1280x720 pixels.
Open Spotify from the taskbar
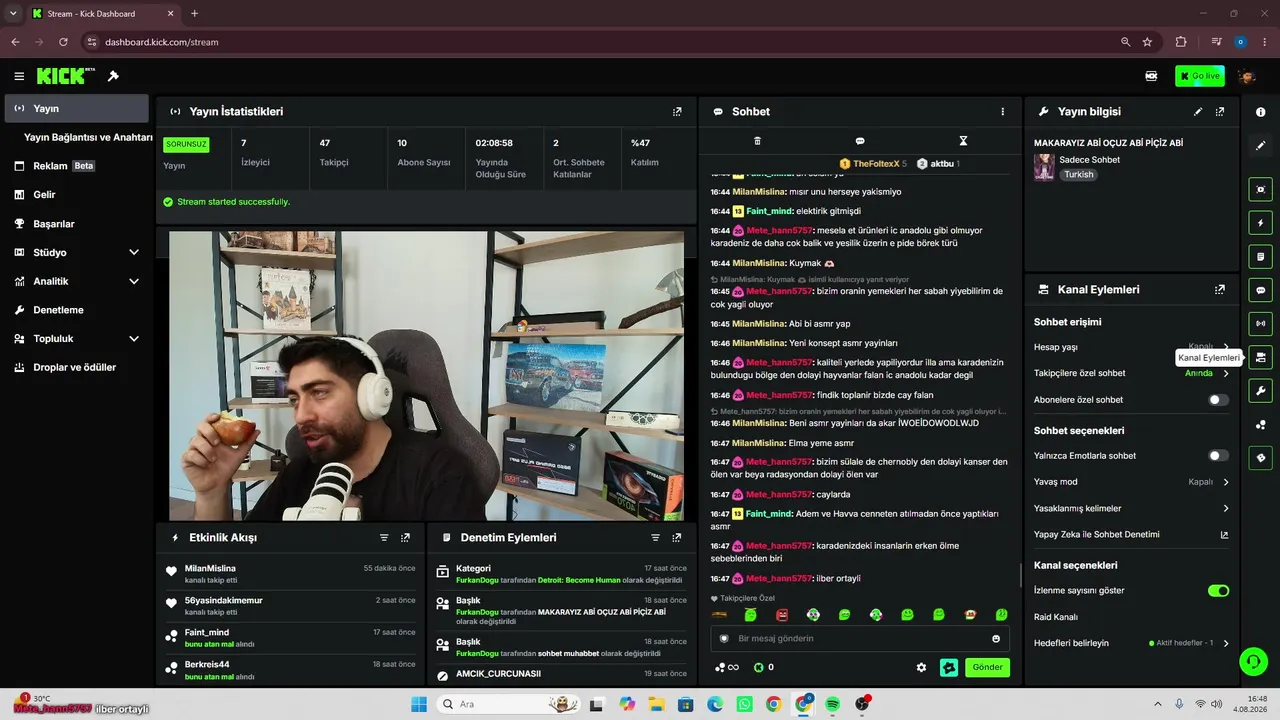click(x=832, y=704)
